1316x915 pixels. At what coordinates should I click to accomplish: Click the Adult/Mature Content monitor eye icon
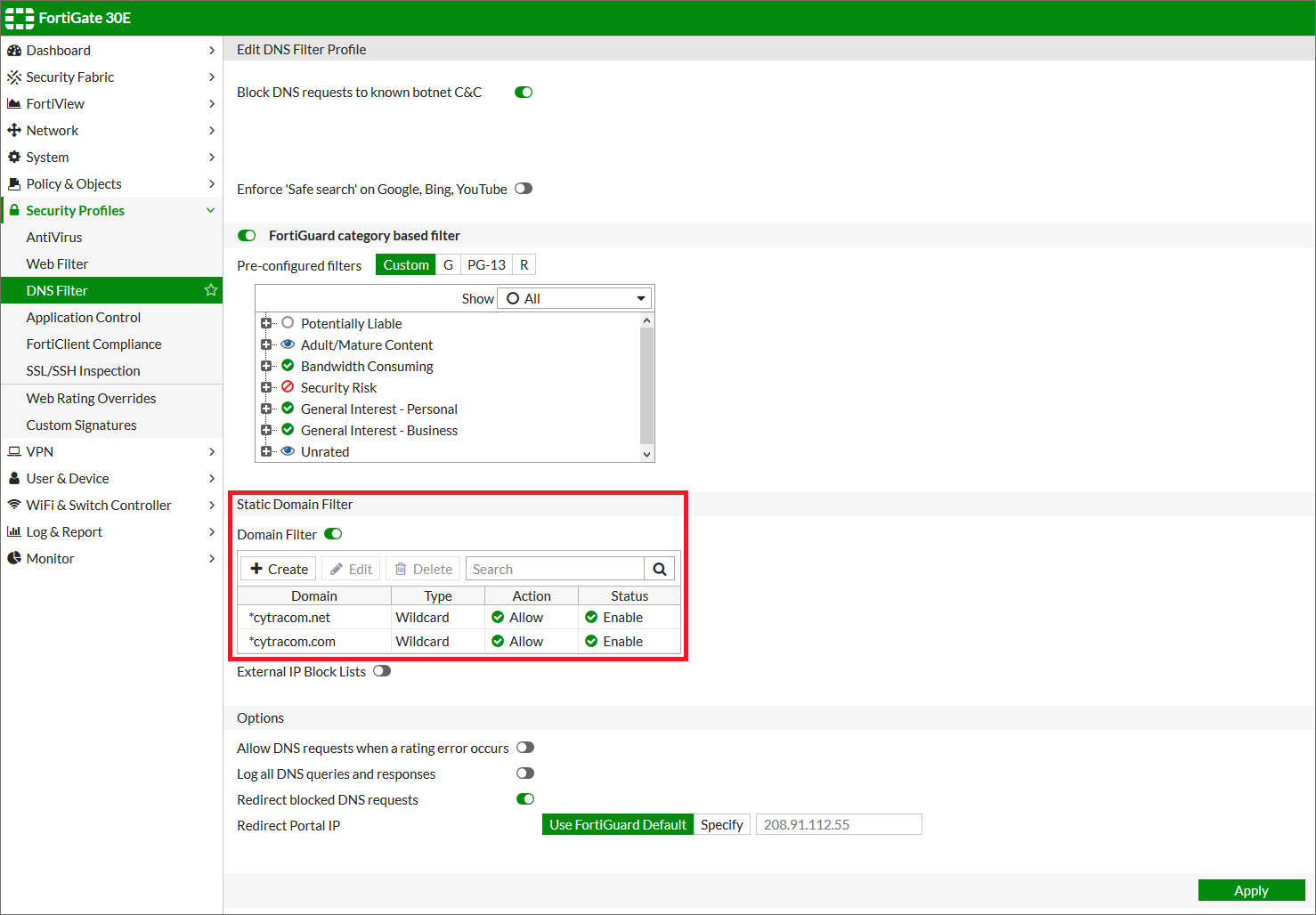(x=288, y=344)
